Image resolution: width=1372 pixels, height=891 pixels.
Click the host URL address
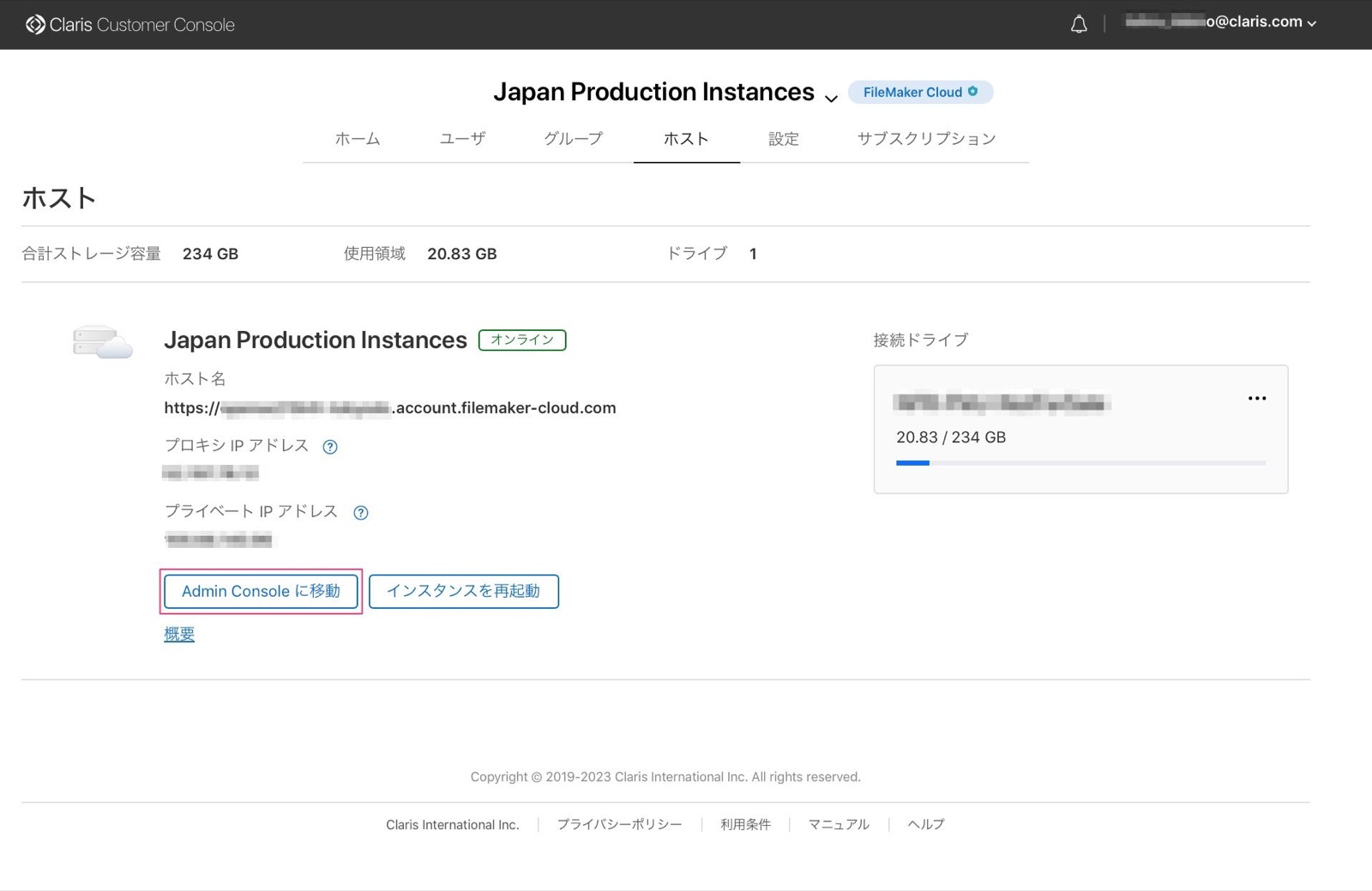390,407
